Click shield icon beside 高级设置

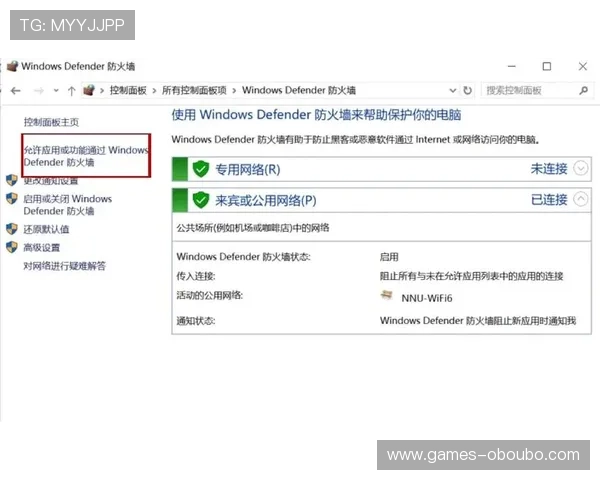click(12, 247)
